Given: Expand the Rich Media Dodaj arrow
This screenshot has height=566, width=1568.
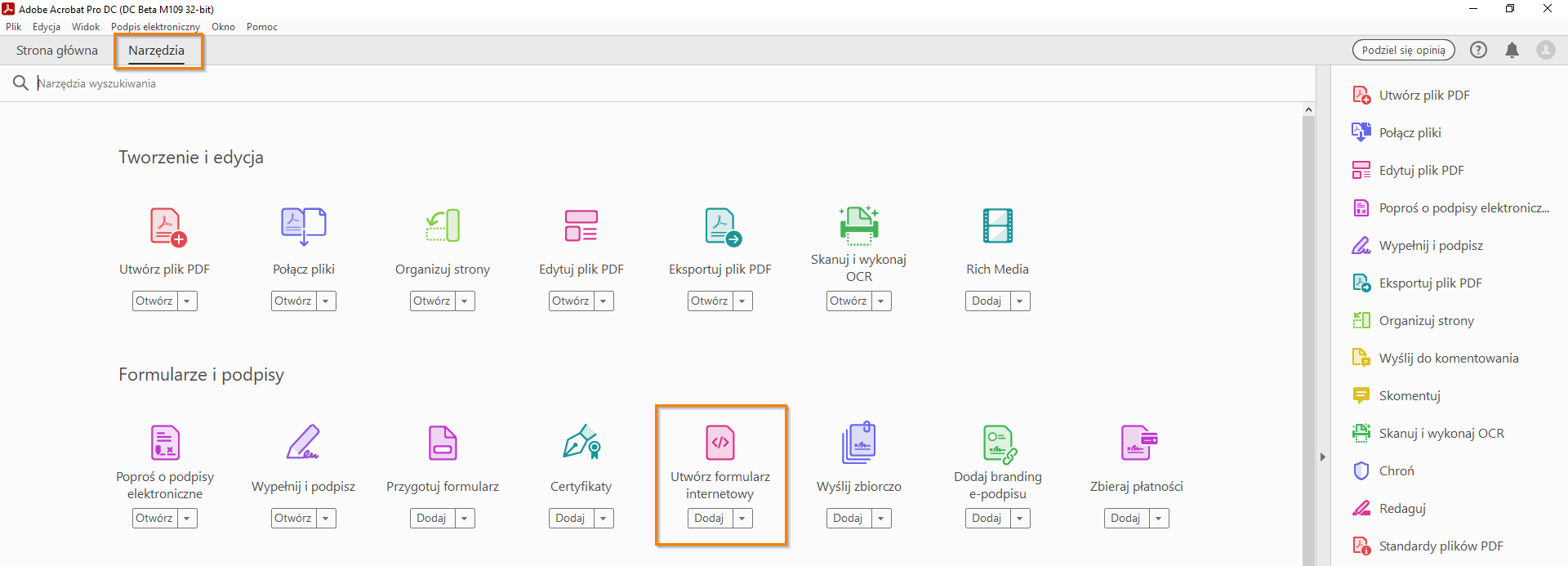Looking at the screenshot, I should tap(1020, 301).
